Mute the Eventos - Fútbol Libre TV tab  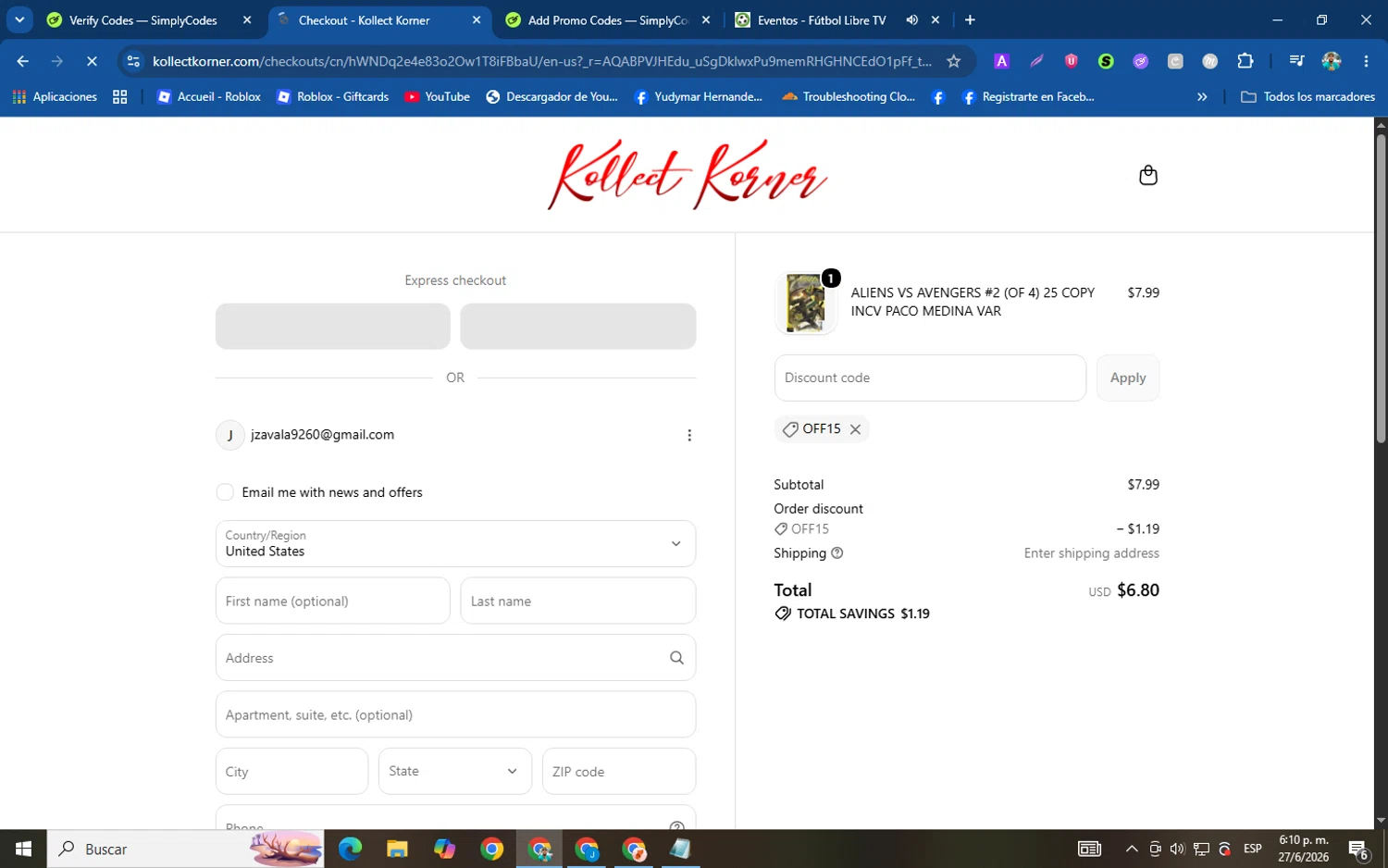(911, 19)
